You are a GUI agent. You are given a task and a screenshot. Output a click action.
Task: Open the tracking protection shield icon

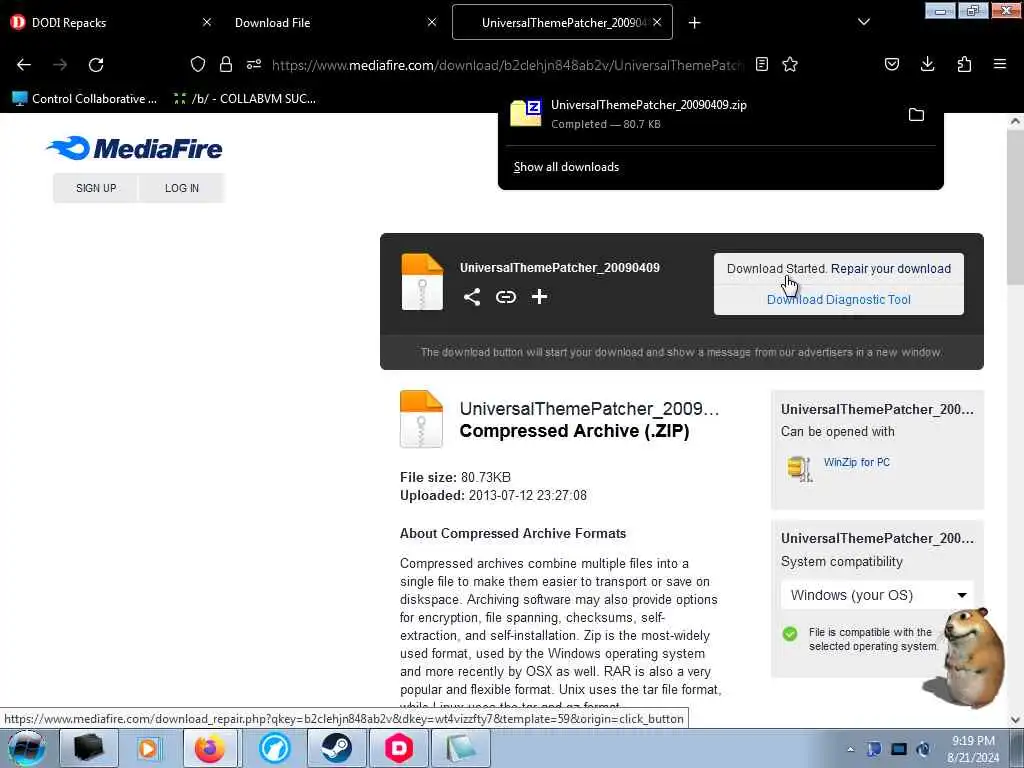click(x=198, y=64)
